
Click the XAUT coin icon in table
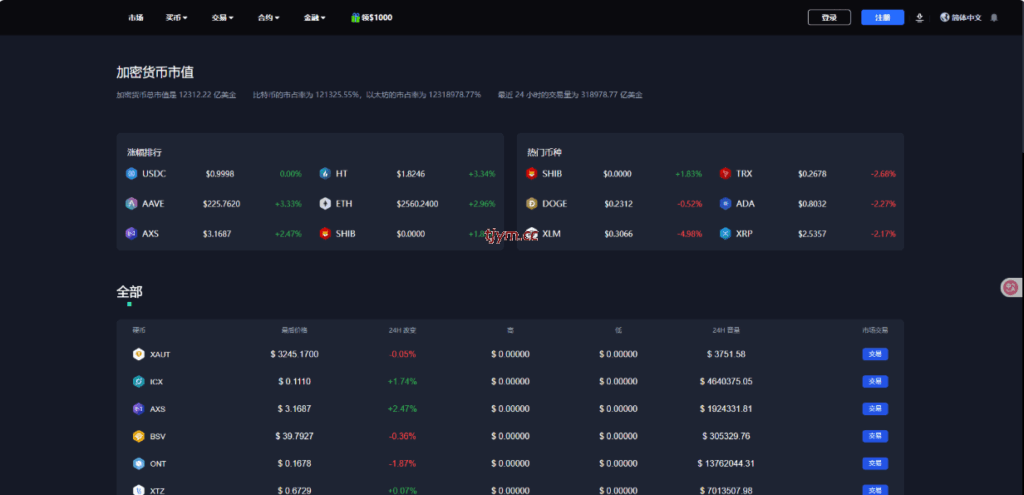pyautogui.click(x=138, y=354)
